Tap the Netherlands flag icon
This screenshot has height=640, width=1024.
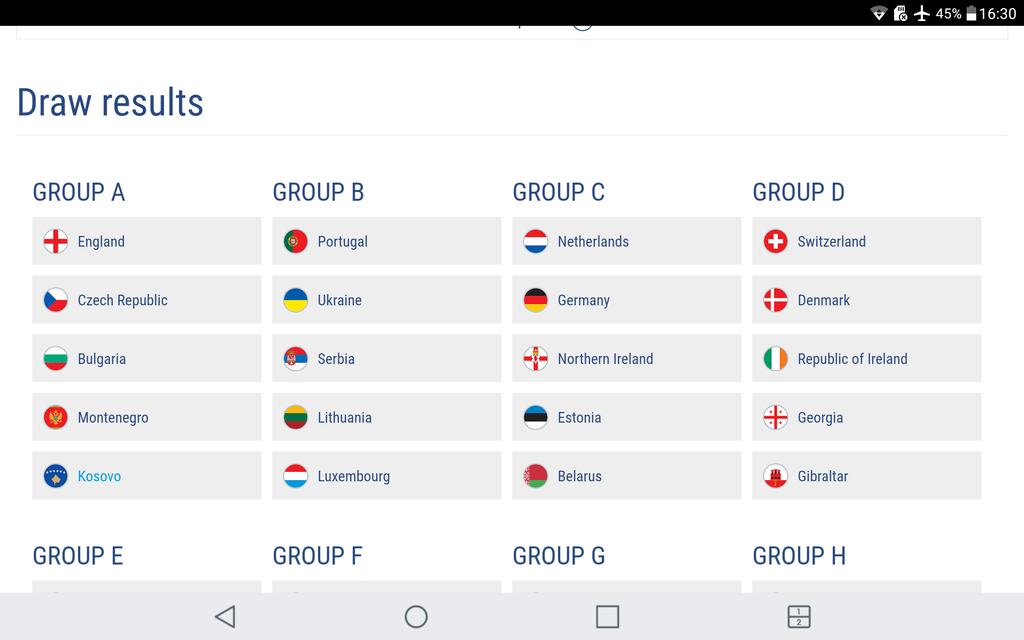536,241
